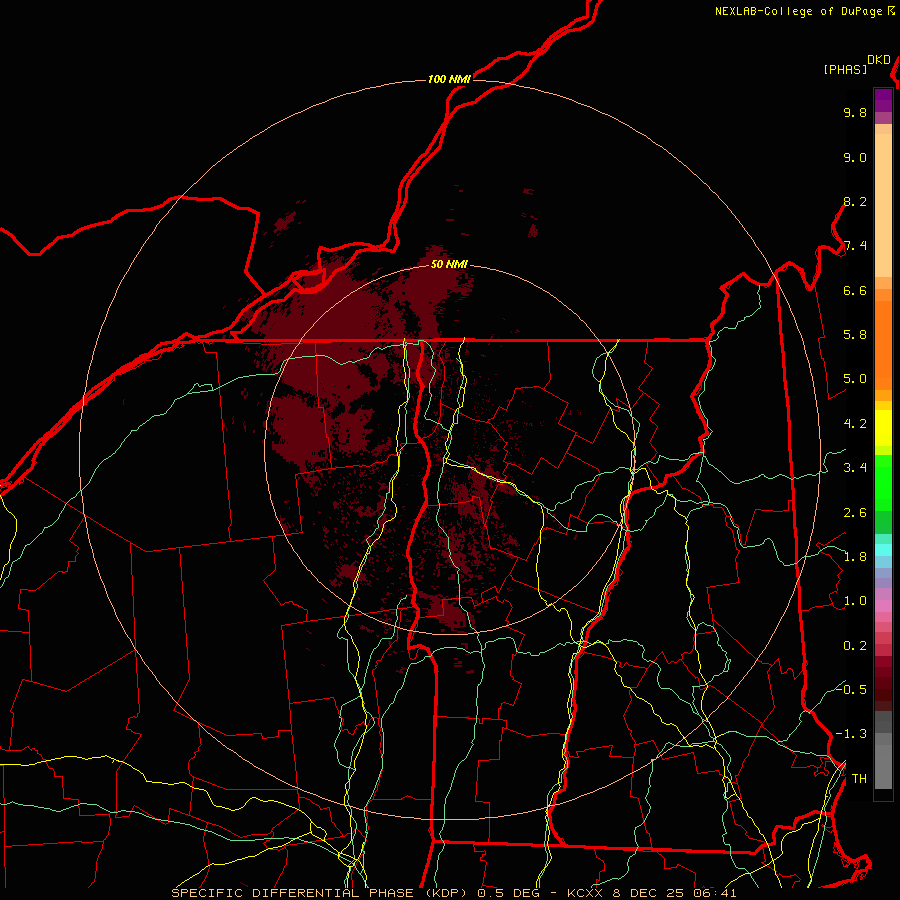Click the TH legend label
900x900 pixels.
pos(859,779)
